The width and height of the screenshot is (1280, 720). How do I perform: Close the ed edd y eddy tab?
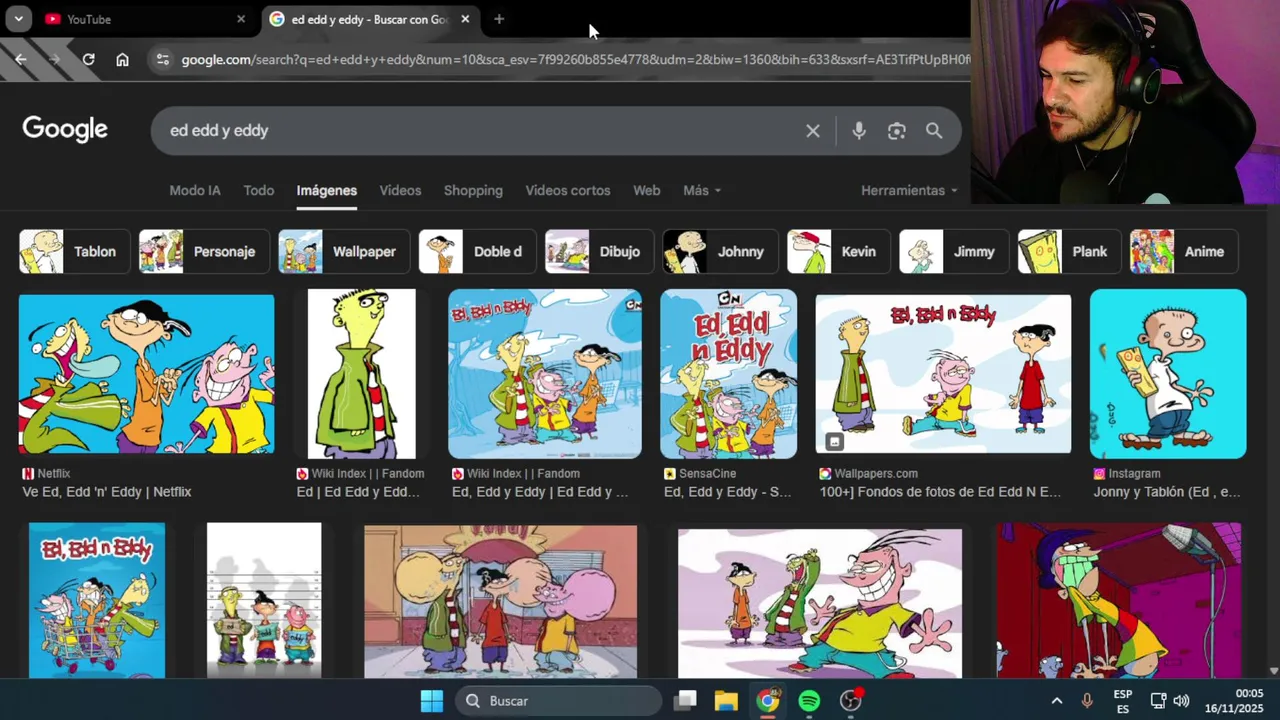pyautogui.click(x=465, y=19)
